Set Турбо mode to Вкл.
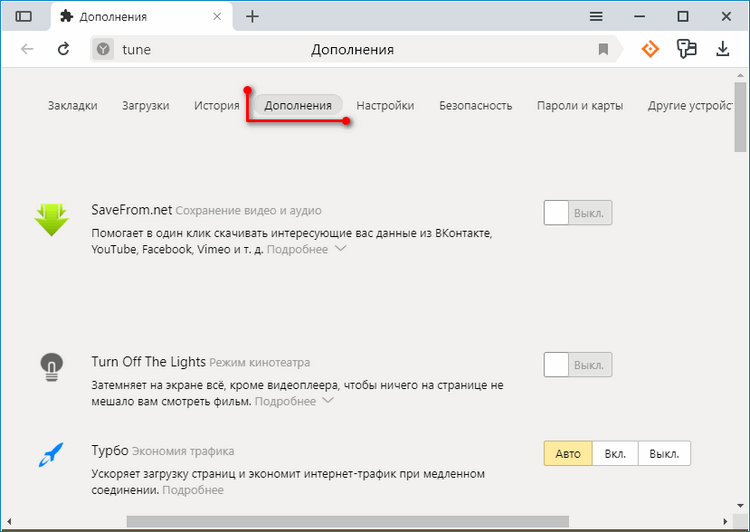Image resolution: width=750 pixels, height=532 pixels. [x=615, y=454]
